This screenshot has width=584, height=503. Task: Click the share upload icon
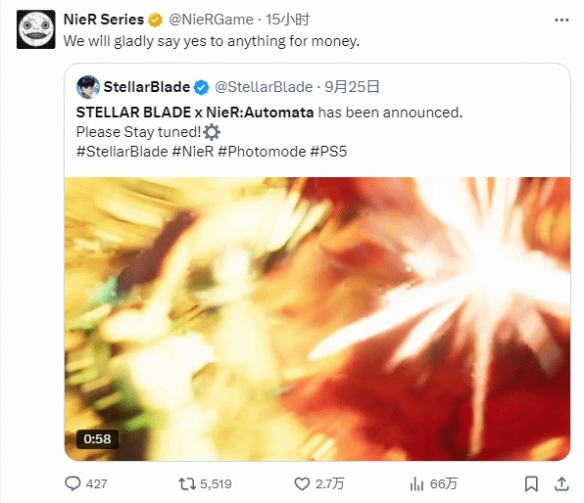pyautogui.click(x=562, y=484)
